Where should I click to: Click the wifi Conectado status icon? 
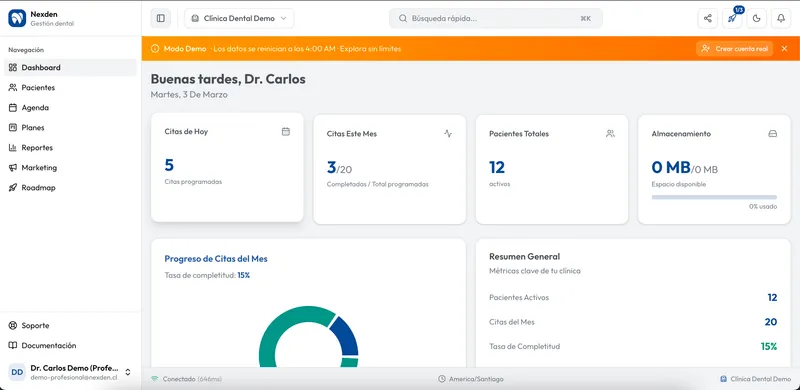click(155, 379)
